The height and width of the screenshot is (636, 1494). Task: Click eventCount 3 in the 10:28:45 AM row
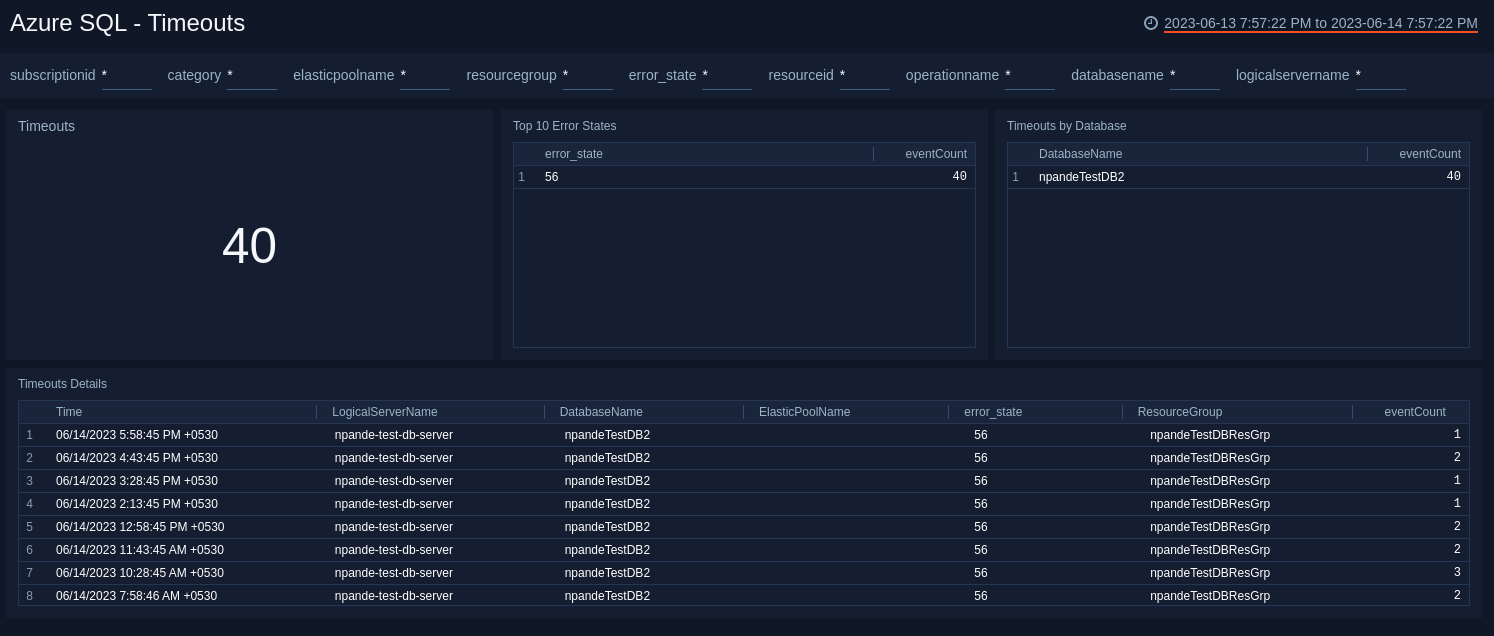coord(1457,573)
